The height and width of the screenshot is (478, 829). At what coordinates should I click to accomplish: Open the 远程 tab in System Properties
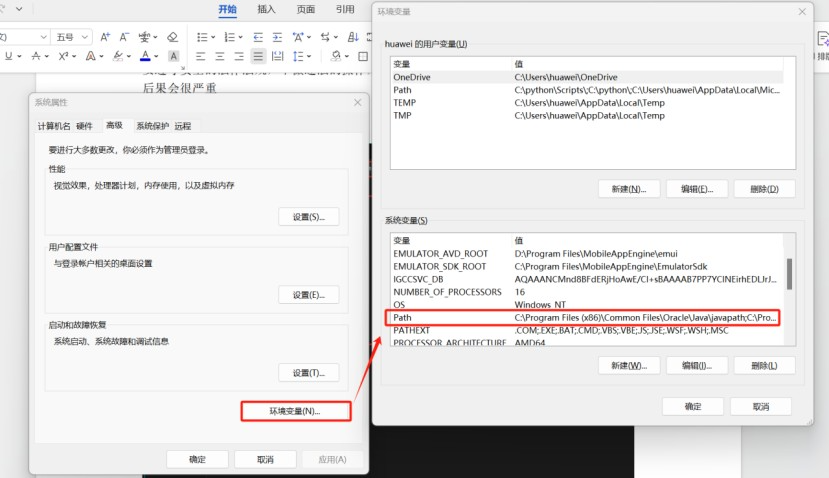[x=183, y=126]
